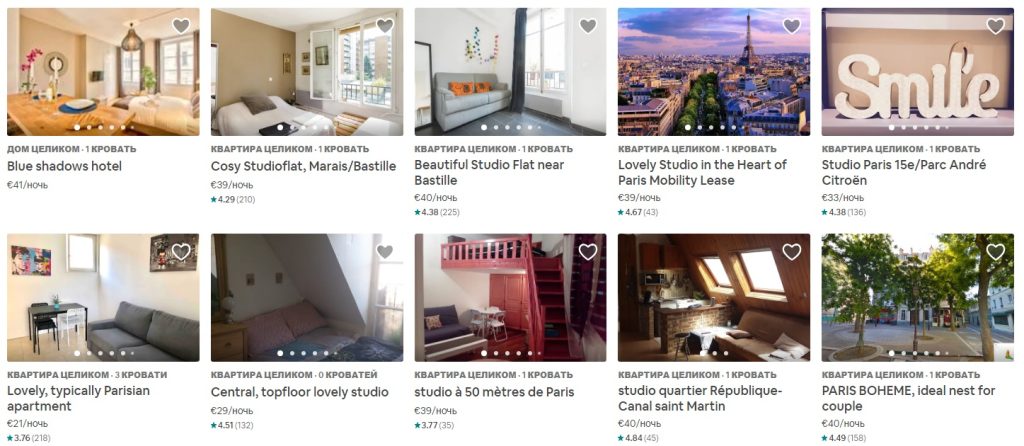
Task: Save the Eiffel Tower view listing
Action: pos(792,26)
